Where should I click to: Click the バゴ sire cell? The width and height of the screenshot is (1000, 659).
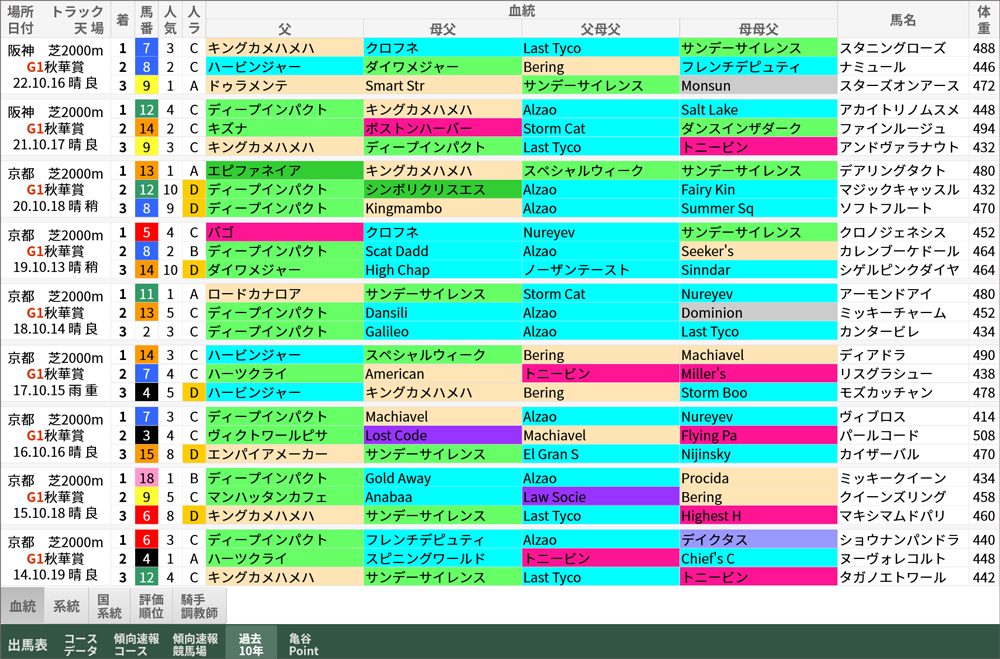click(284, 233)
